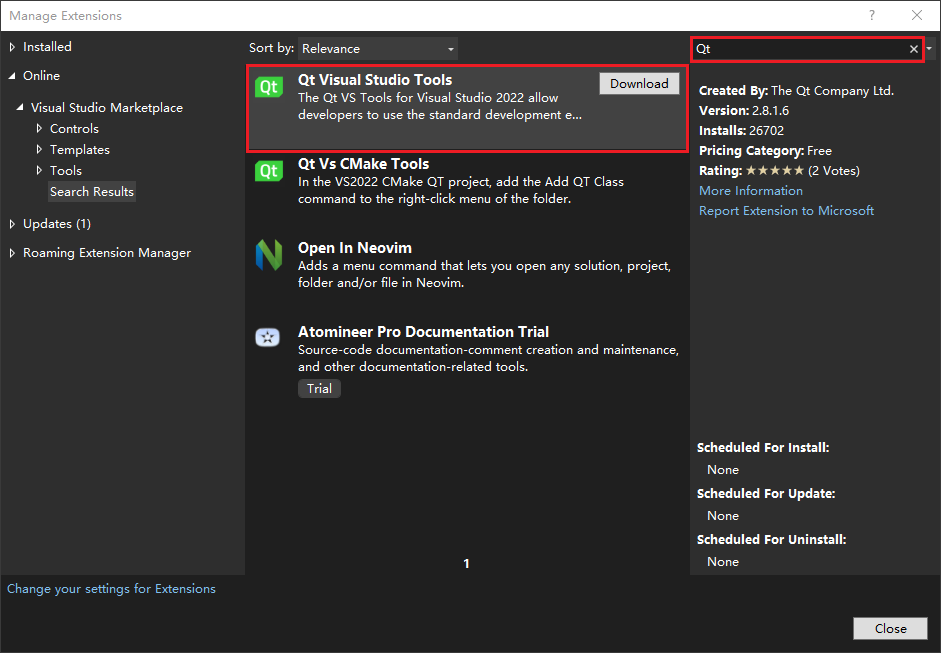941x653 pixels.
Task: Open Change your settings for Extensions link
Action: click(111, 589)
